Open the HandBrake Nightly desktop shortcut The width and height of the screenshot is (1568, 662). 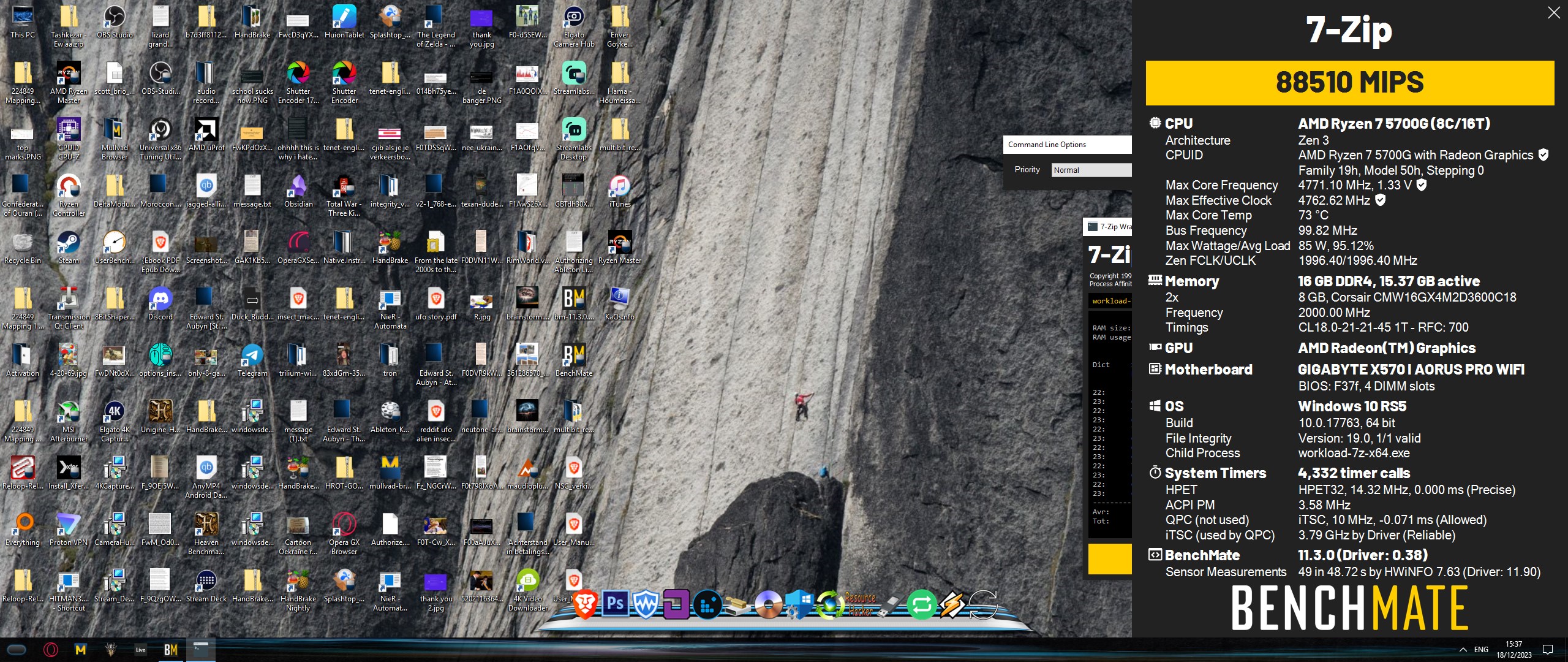298,591
